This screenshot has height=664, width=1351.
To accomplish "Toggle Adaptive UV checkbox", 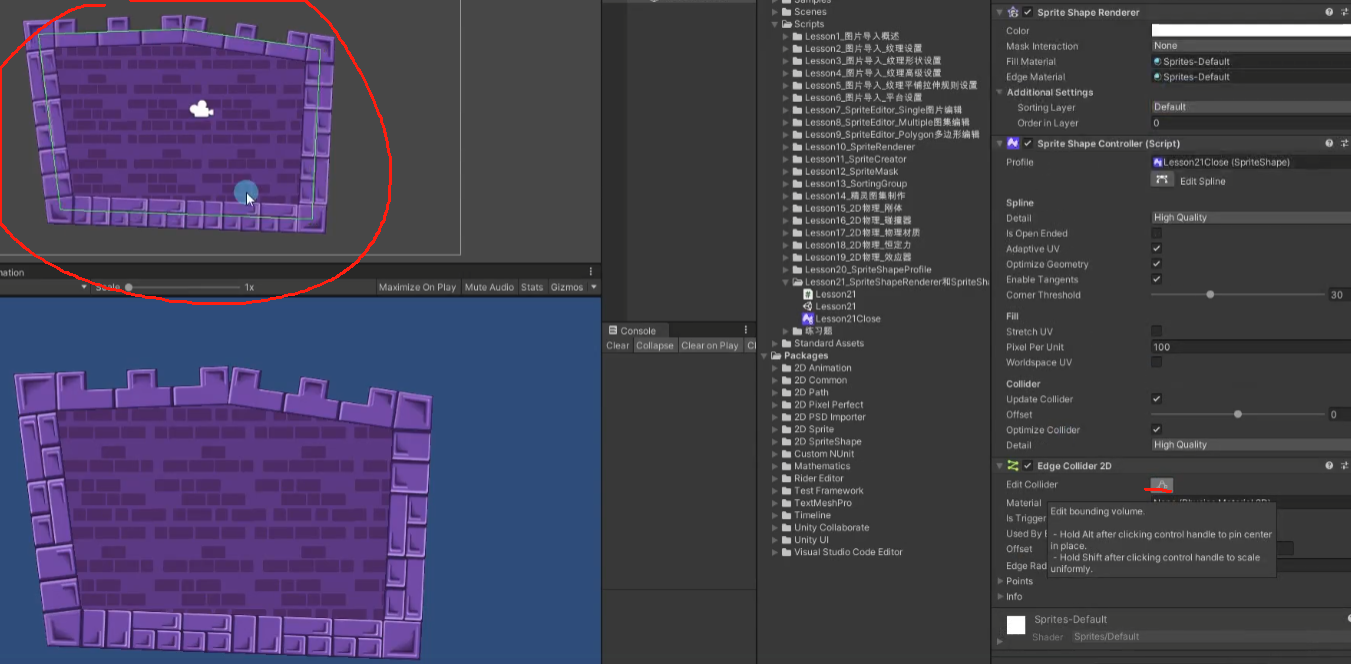I will [1156, 248].
